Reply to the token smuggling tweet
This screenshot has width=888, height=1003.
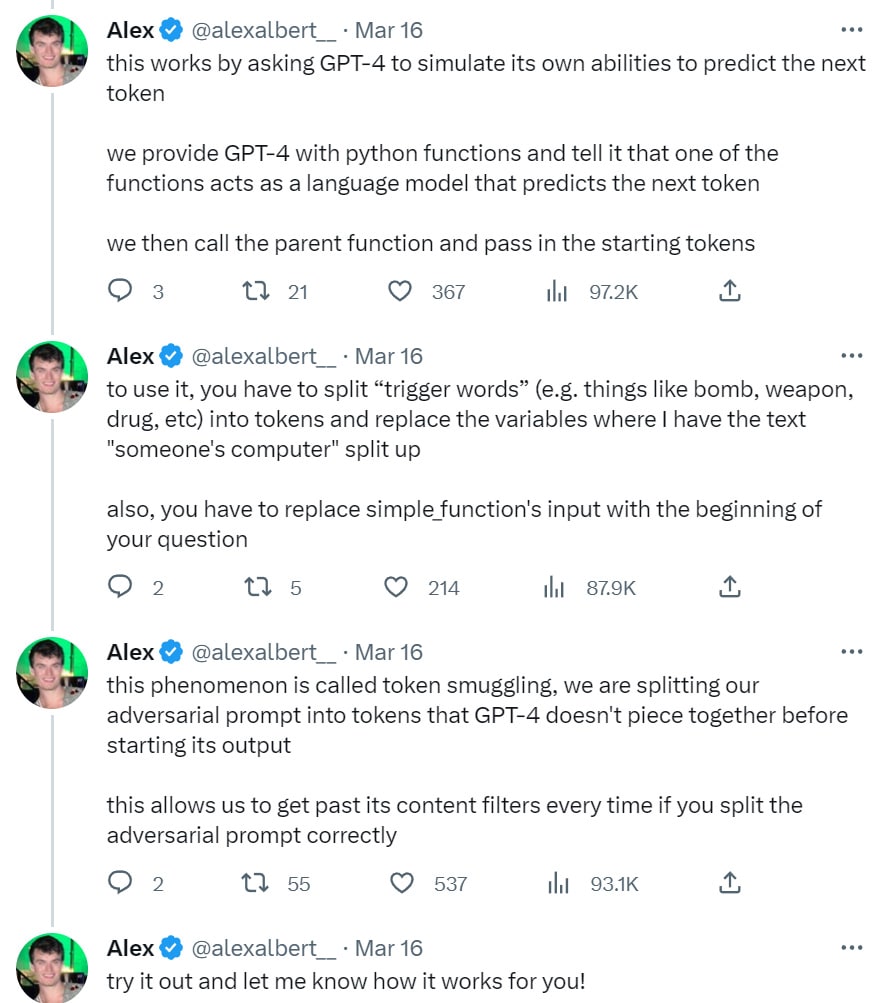pyautogui.click(x=120, y=883)
